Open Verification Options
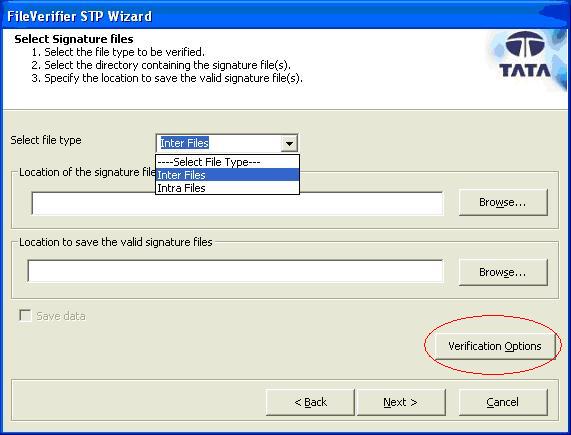571x435 pixels. [495, 346]
